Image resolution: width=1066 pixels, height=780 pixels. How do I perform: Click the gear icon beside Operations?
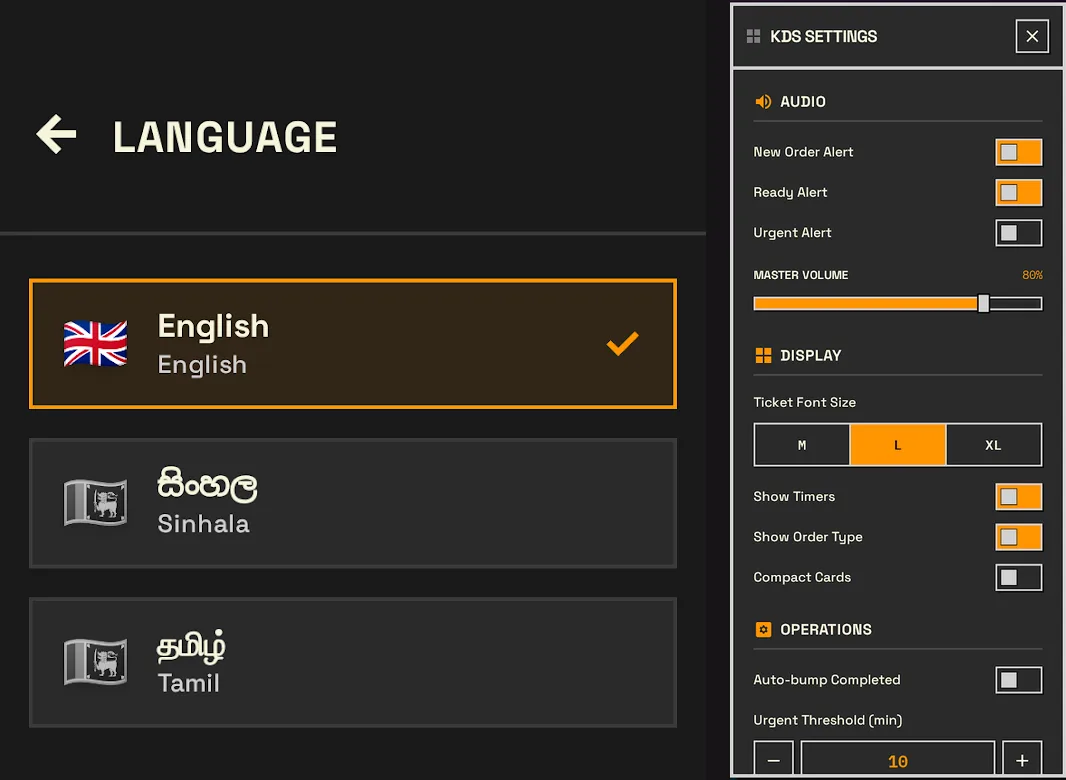pyautogui.click(x=763, y=629)
